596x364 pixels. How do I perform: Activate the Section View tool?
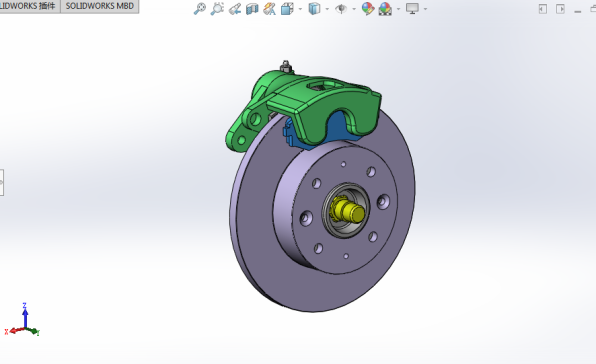(252, 8)
